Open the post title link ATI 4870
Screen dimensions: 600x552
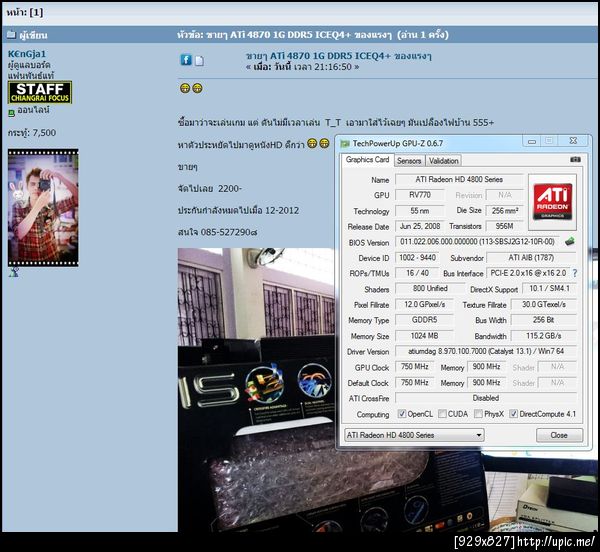coord(339,56)
